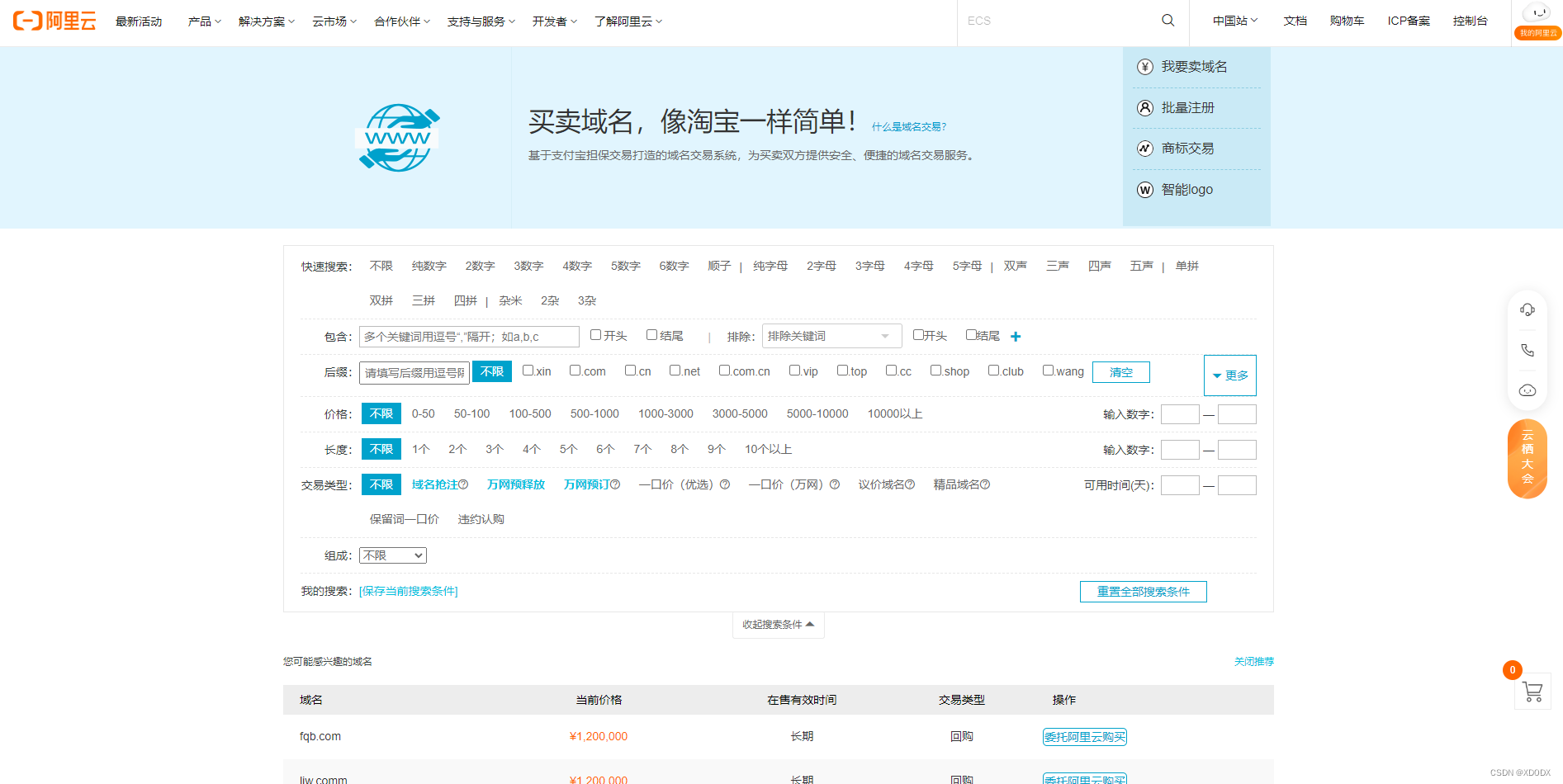
Task: Open the 支持与服务 menu
Action: (x=481, y=21)
